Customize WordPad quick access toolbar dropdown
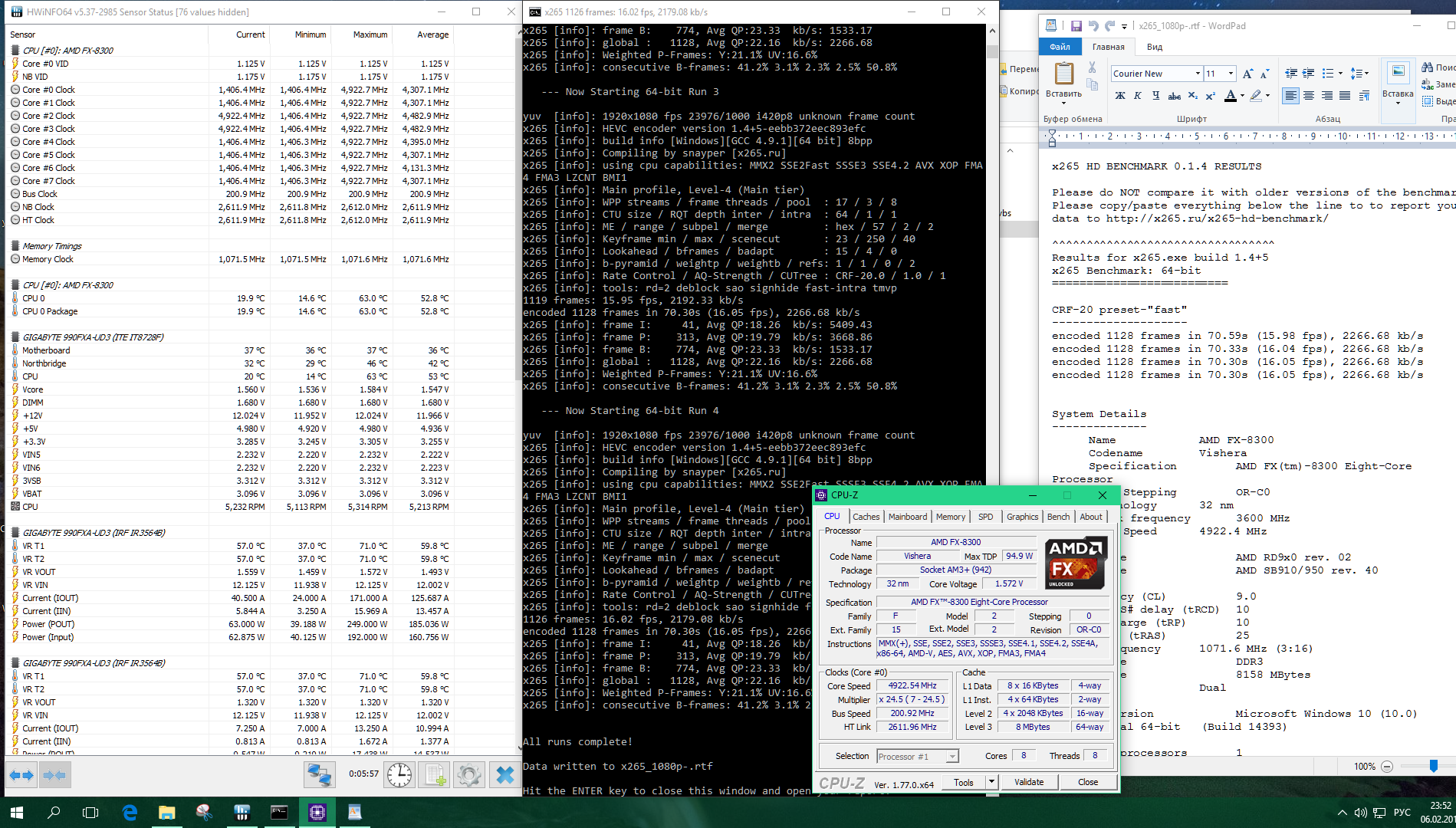The height and width of the screenshot is (828, 1456). [1124, 26]
